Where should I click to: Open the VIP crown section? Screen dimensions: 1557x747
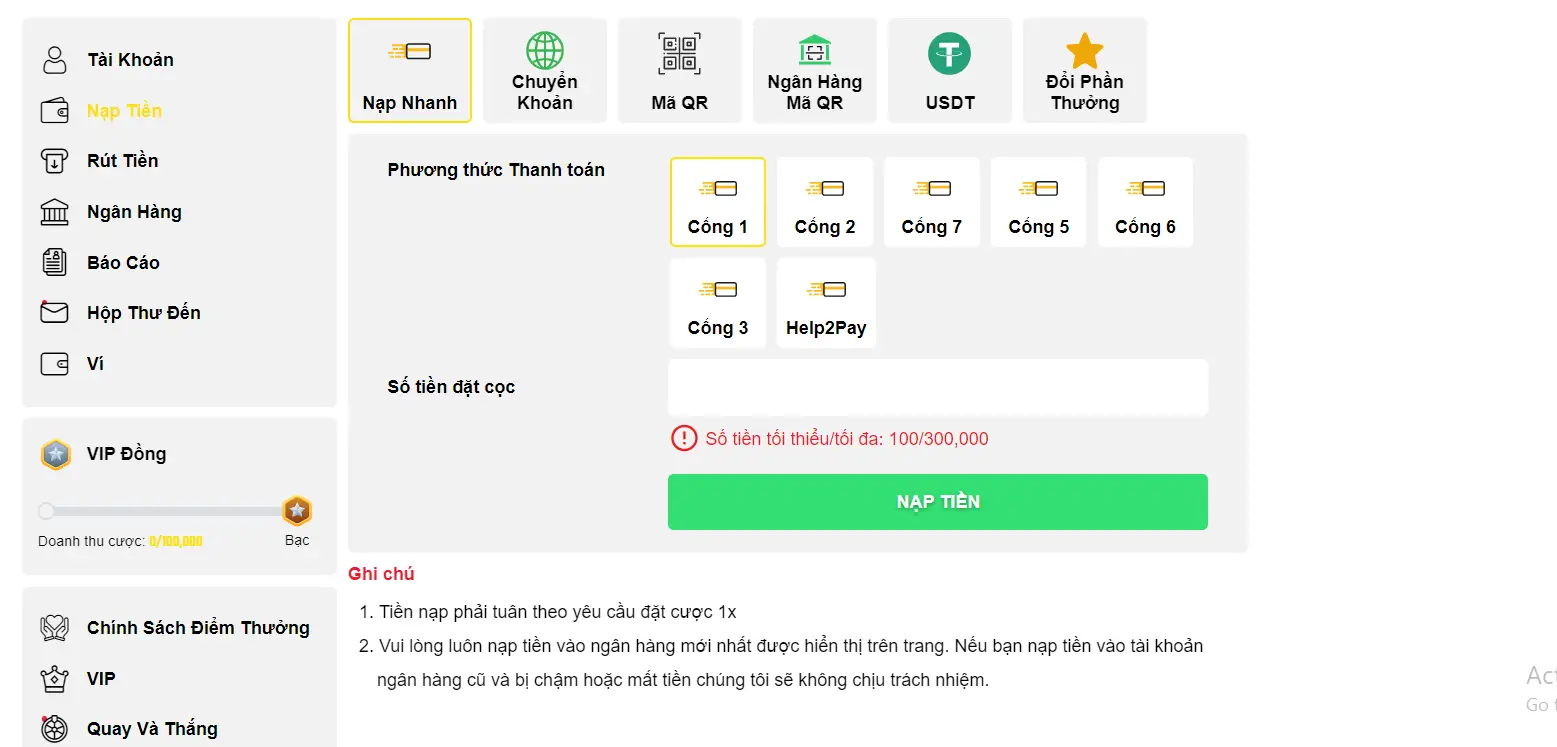(x=98, y=678)
